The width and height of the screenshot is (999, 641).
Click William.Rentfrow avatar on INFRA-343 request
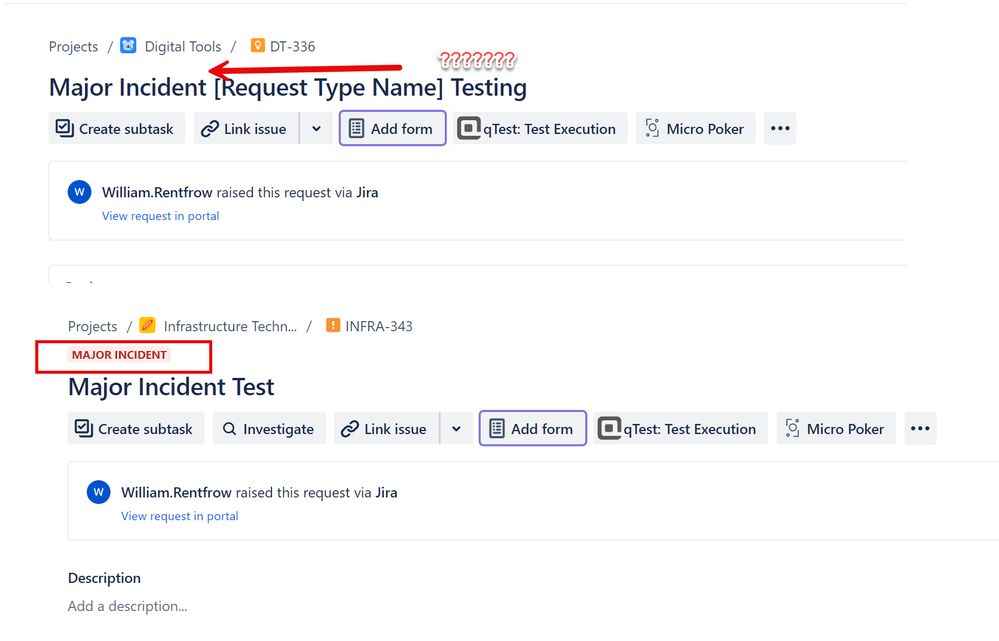99,492
